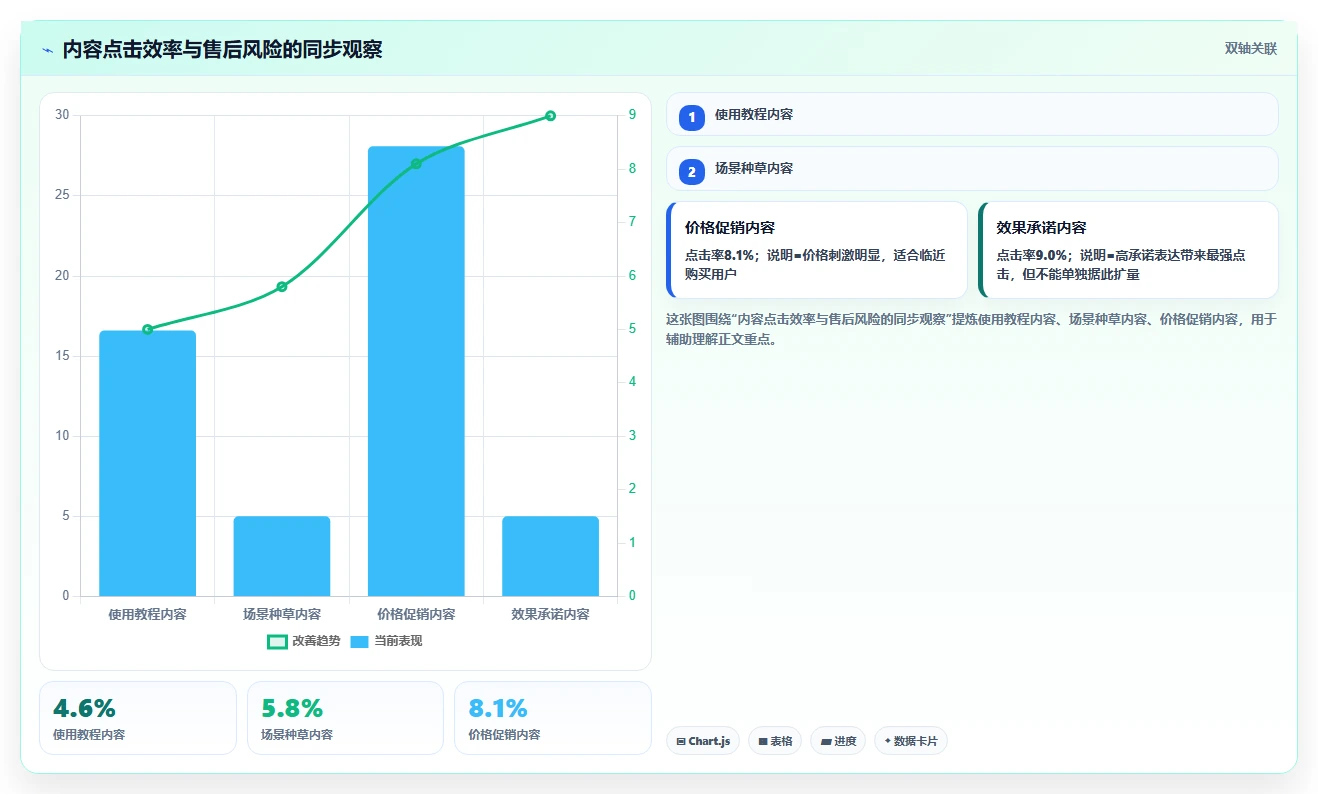The width and height of the screenshot is (1318, 794).
Task: Click the number 2 badge icon
Action: coord(692,172)
